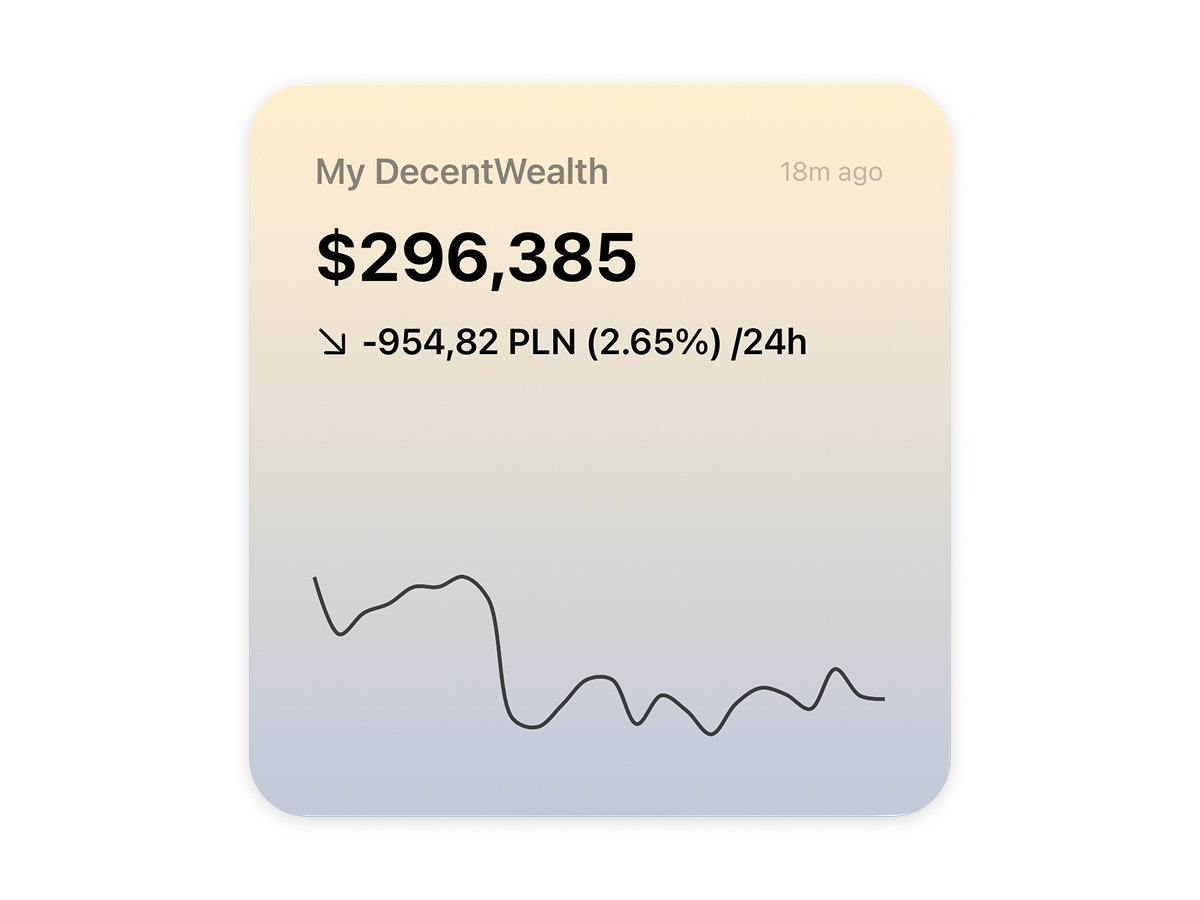Viewport: 1200px width, 900px height.
Task: Tap the chart's highest peak point
Action: click(463, 578)
